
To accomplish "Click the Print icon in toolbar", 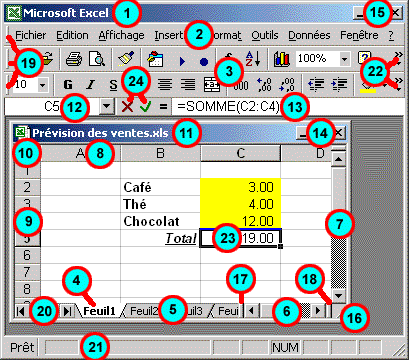I will click(x=74, y=59).
